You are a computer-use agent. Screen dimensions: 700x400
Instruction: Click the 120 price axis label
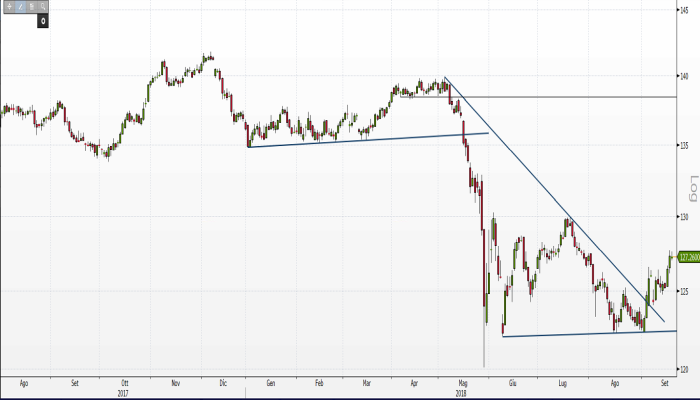[686, 369]
